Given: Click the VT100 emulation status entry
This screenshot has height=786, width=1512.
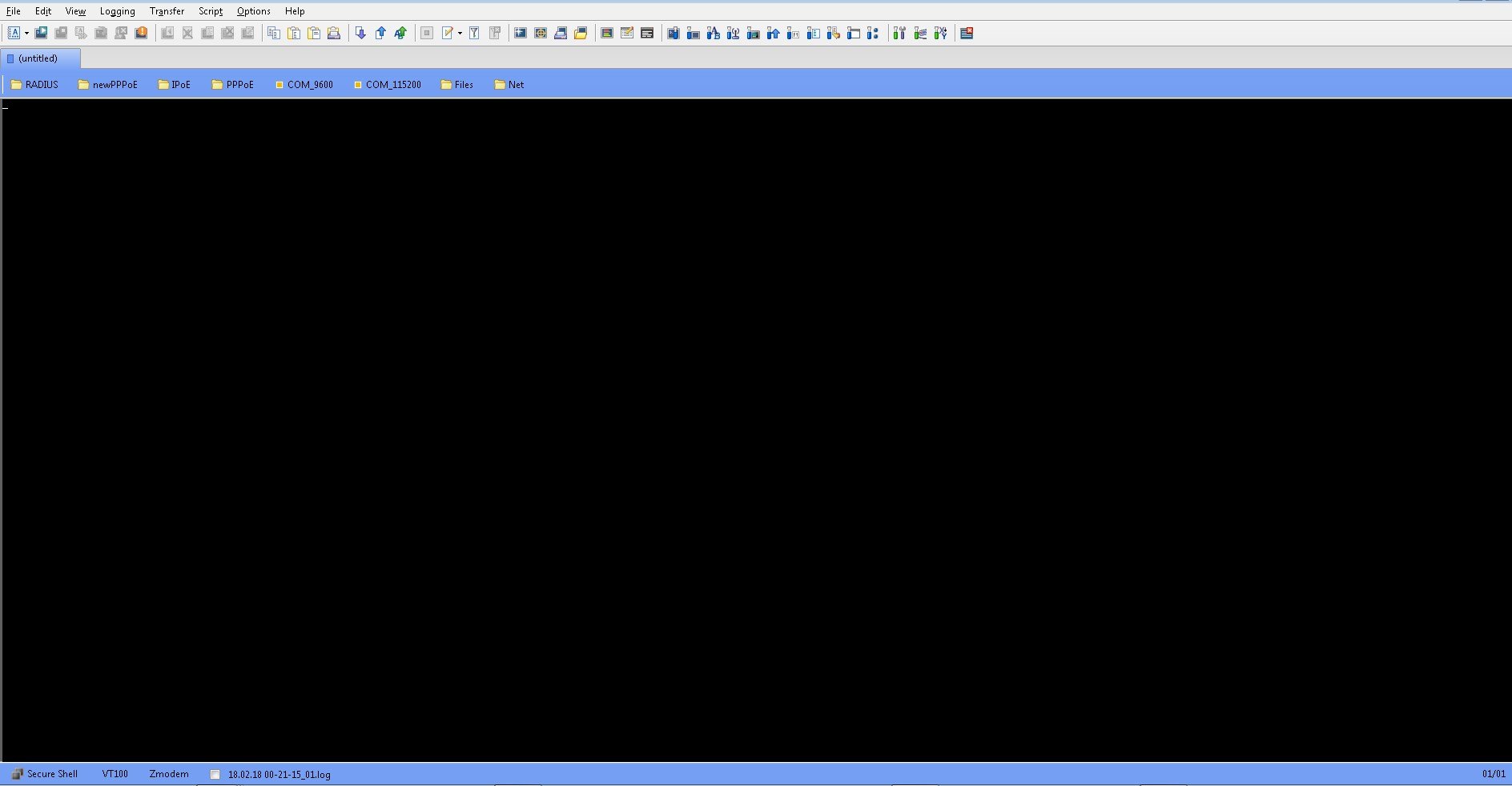Looking at the screenshot, I should 115,774.
